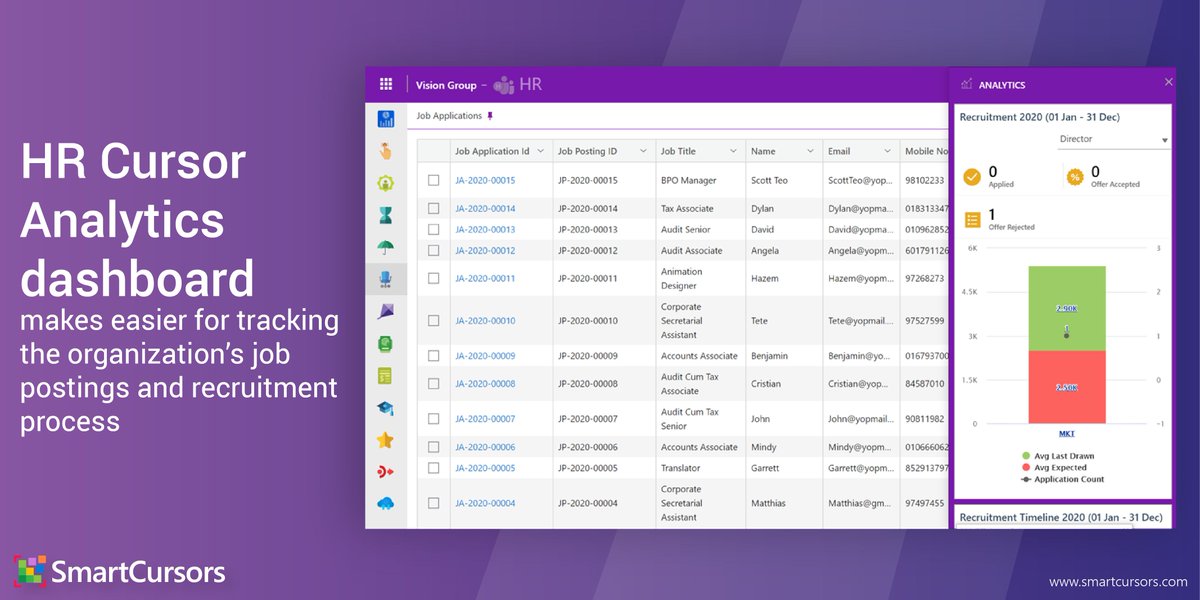Open the app launcher grid icon
The height and width of the screenshot is (600, 1200).
pyautogui.click(x=386, y=85)
